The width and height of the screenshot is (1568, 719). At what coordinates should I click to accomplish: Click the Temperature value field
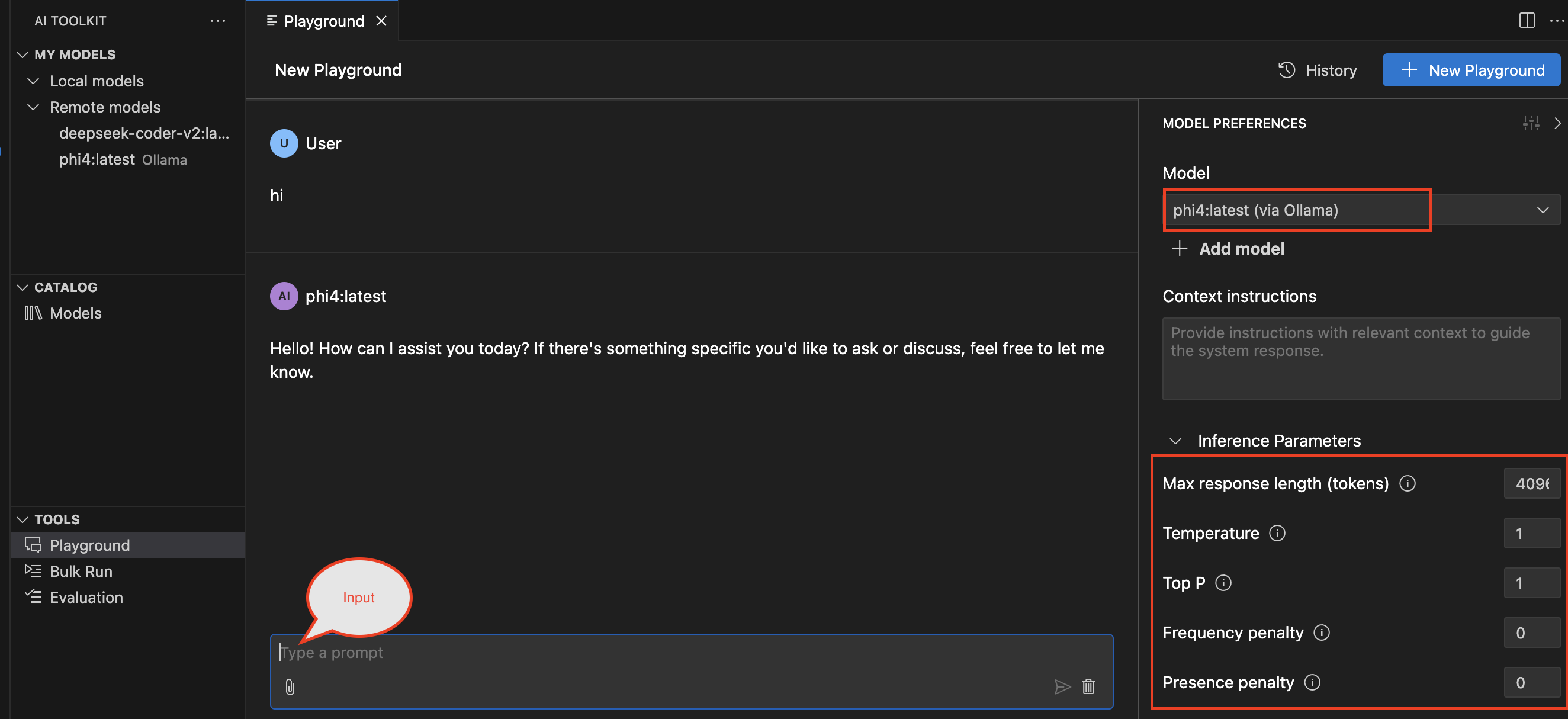pyautogui.click(x=1531, y=533)
